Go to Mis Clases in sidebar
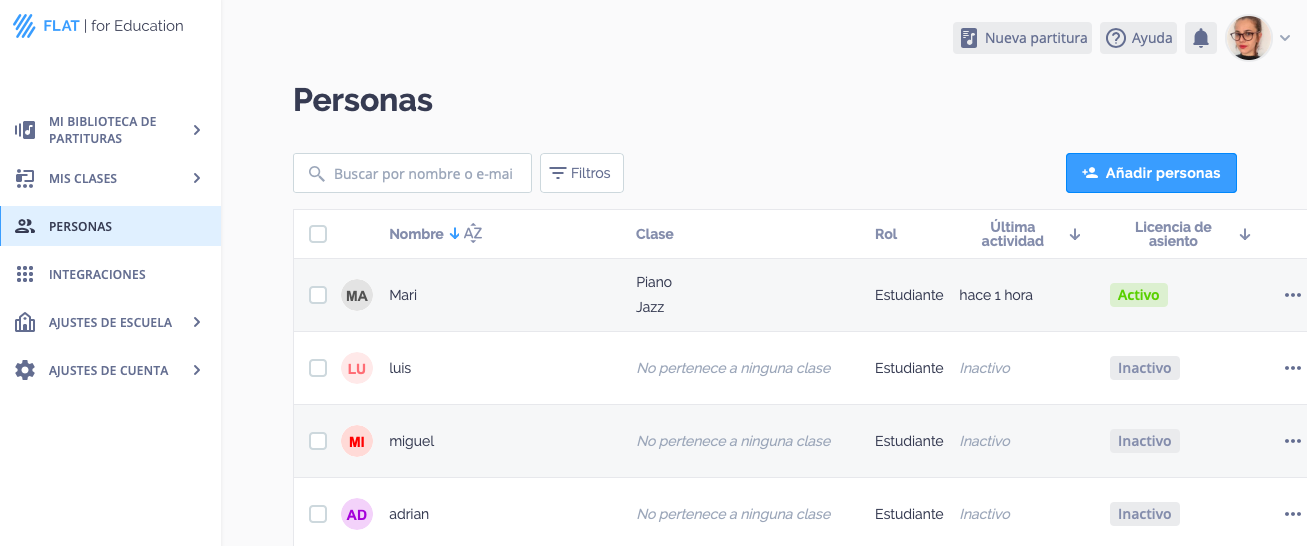 [83, 178]
